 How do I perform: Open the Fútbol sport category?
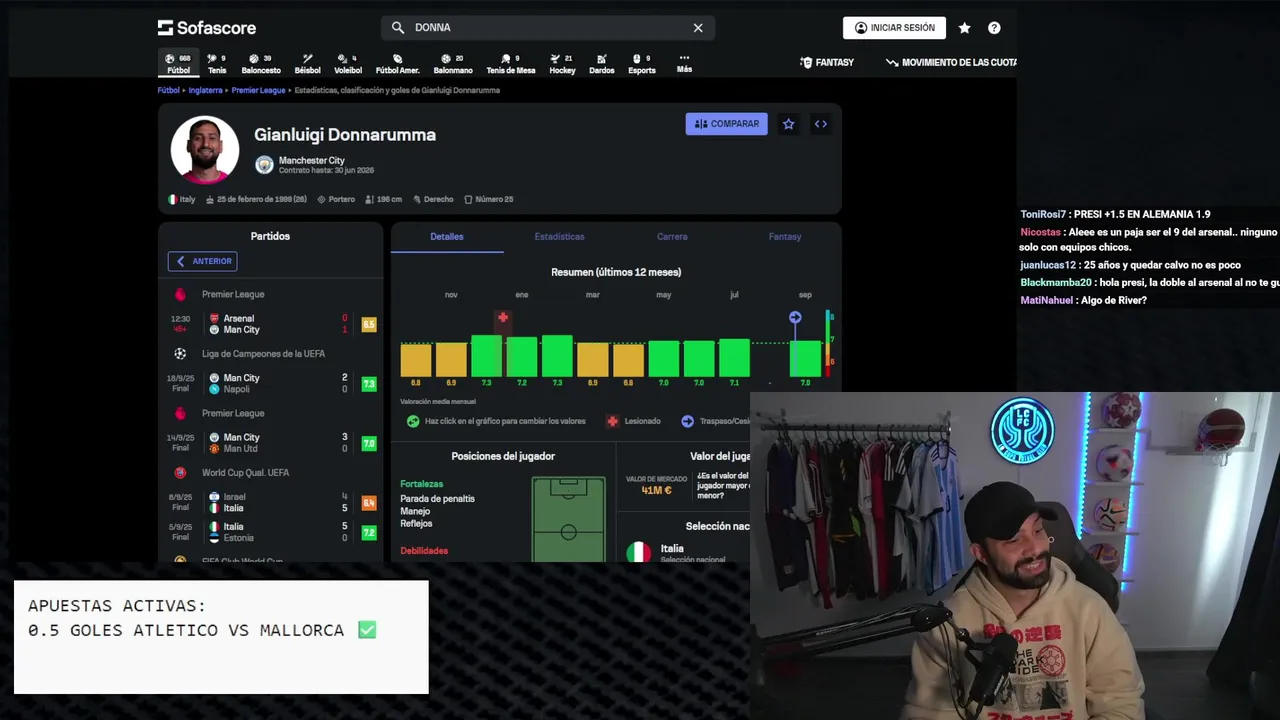click(x=178, y=64)
